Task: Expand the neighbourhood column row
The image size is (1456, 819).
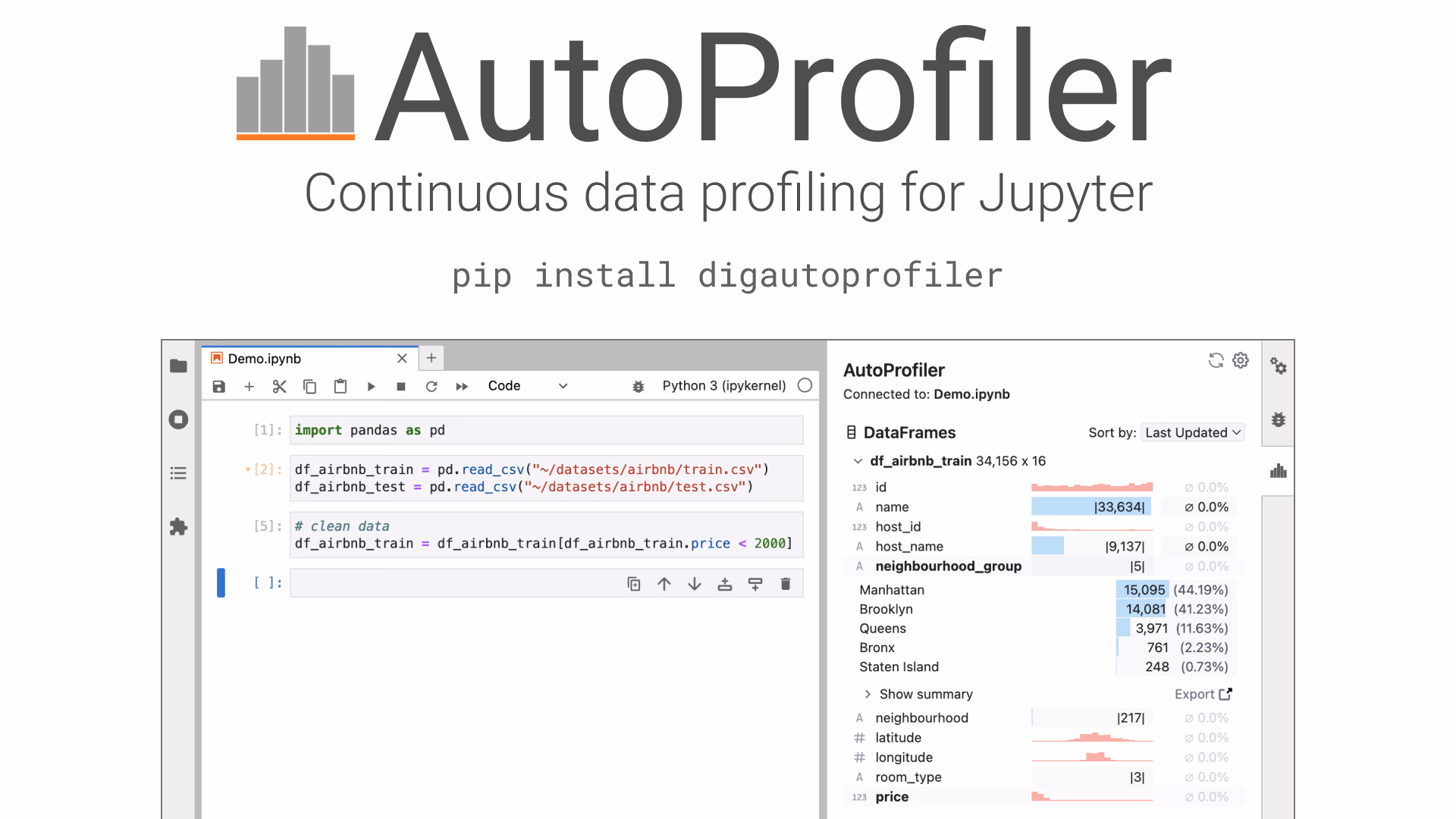Action: point(1044,717)
